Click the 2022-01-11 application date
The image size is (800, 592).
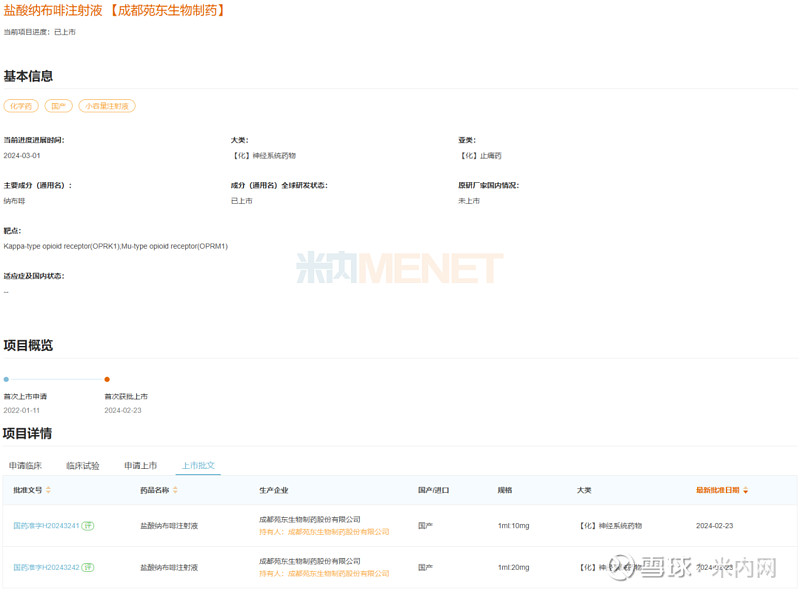(x=21, y=410)
